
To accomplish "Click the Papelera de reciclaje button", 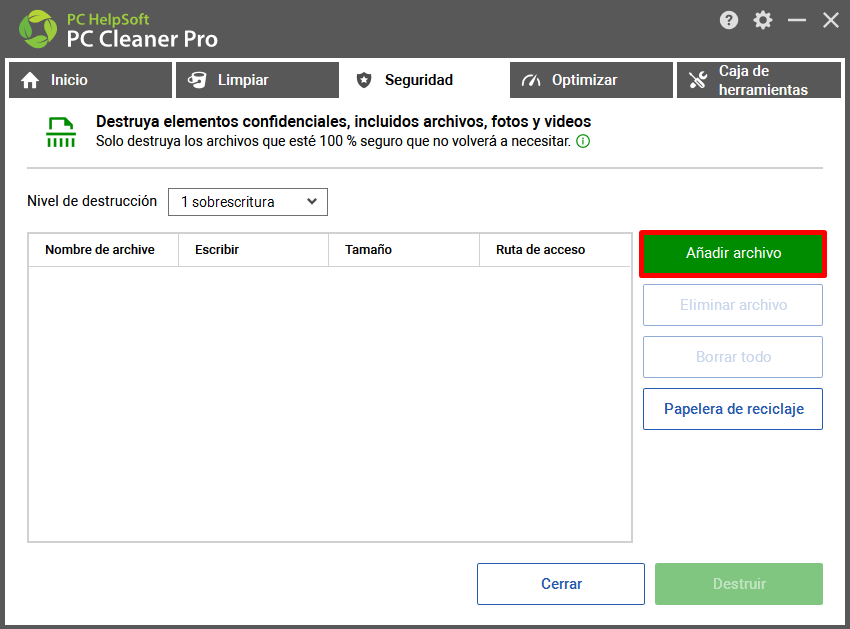I will click(x=733, y=409).
